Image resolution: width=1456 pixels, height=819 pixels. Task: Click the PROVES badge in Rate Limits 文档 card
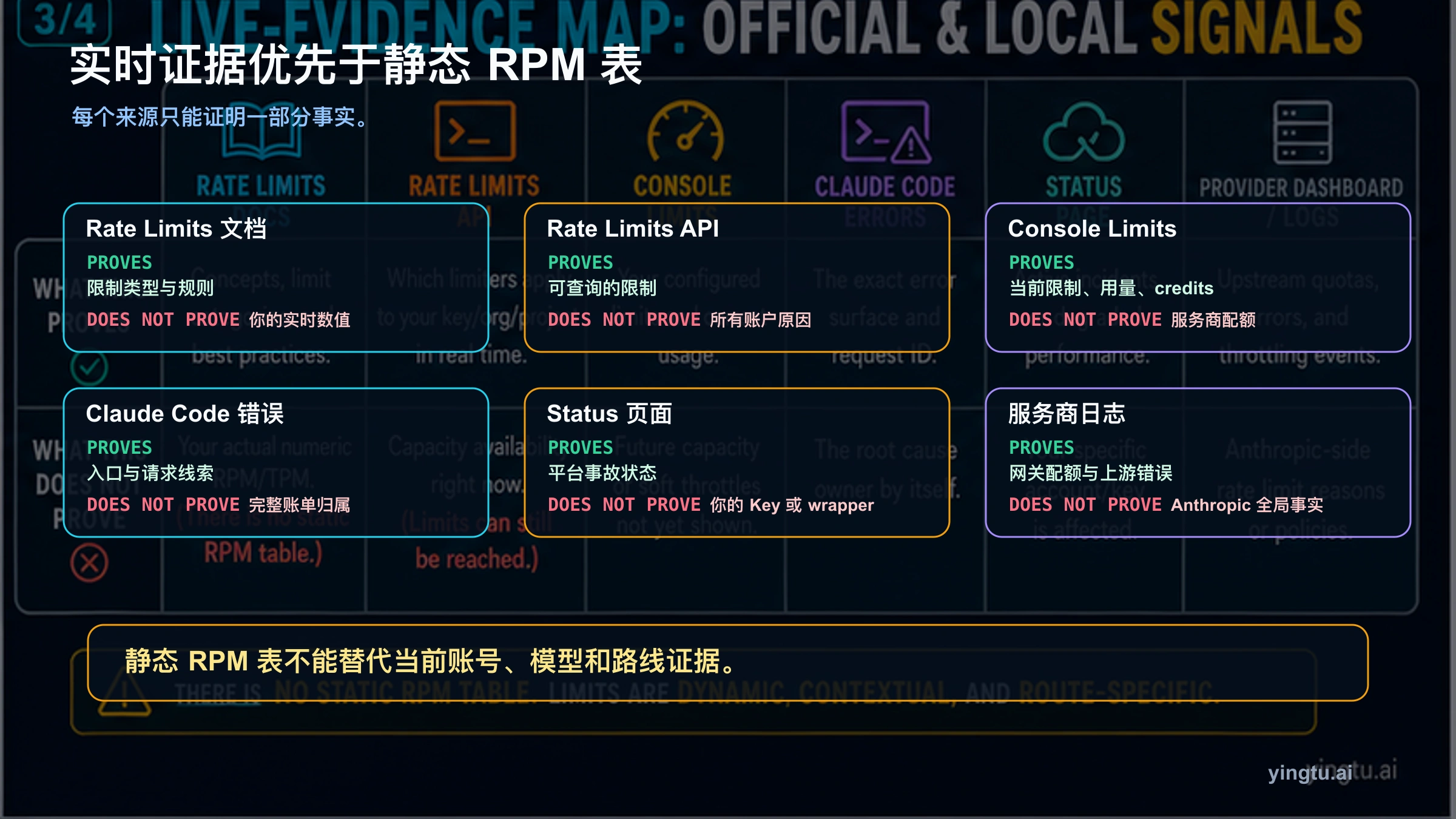[x=119, y=262]
